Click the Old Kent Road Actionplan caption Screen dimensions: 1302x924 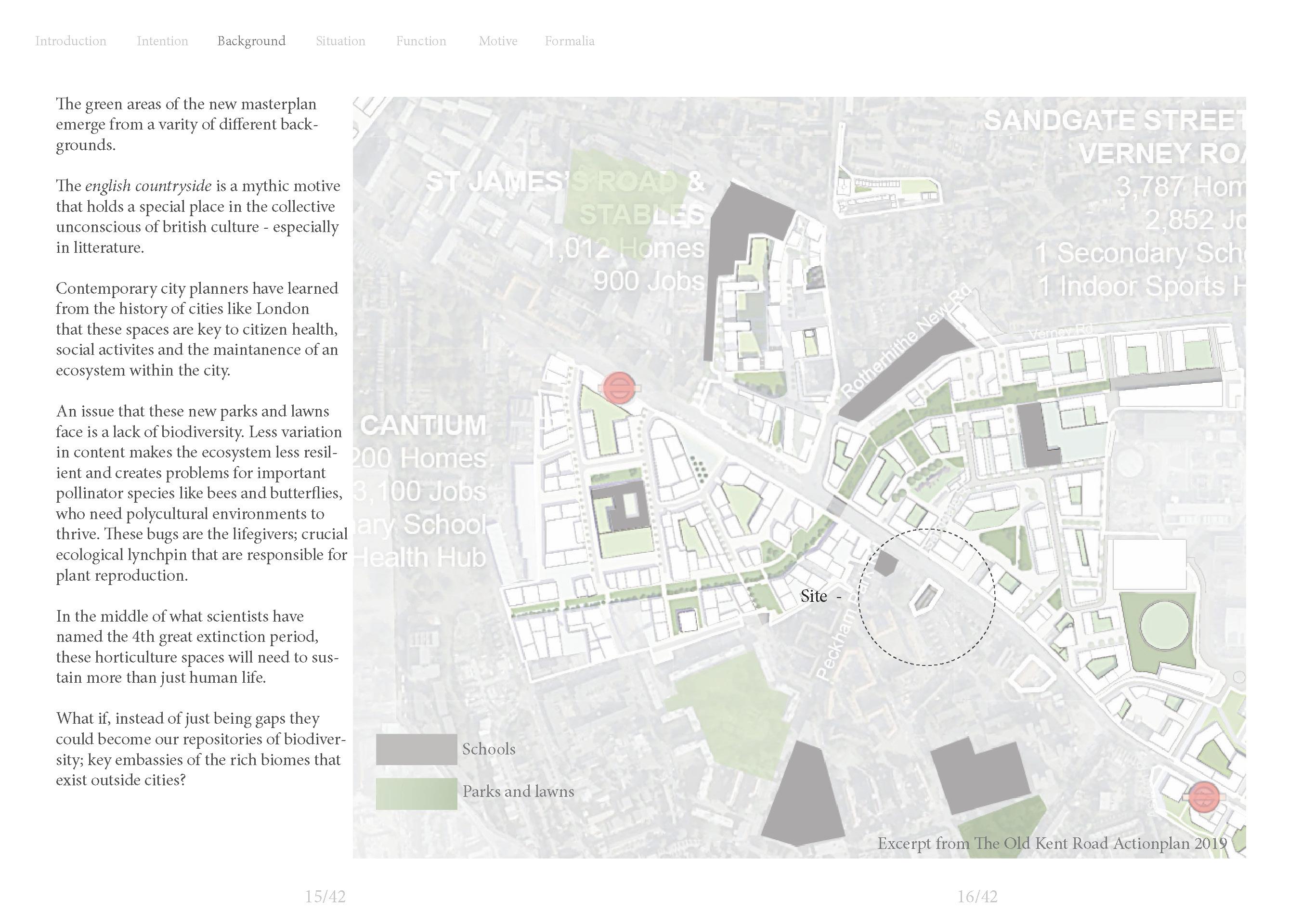click(1052, 843)
